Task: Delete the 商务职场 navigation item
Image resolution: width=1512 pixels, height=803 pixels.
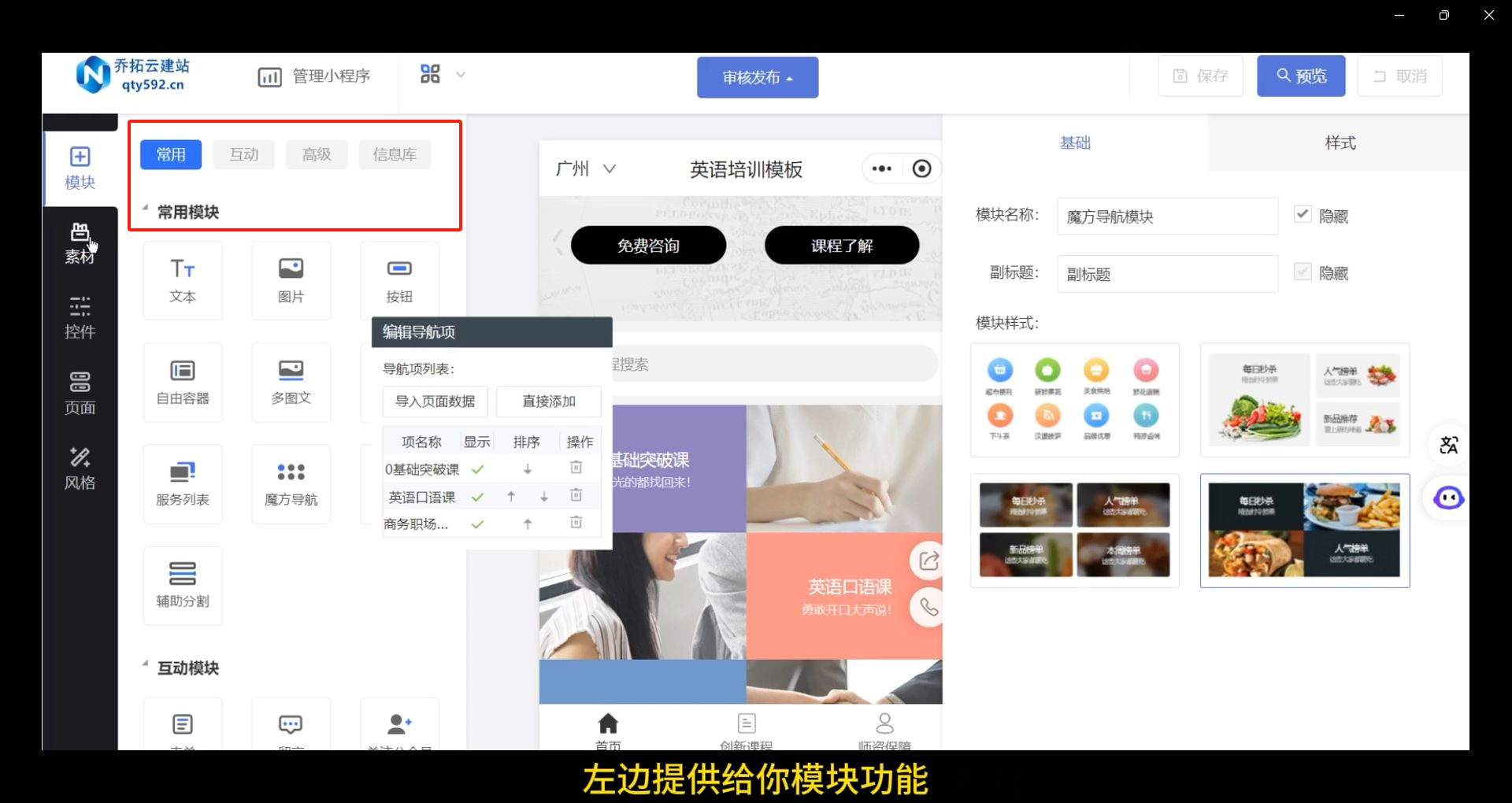Action: (x=576, y=523)
